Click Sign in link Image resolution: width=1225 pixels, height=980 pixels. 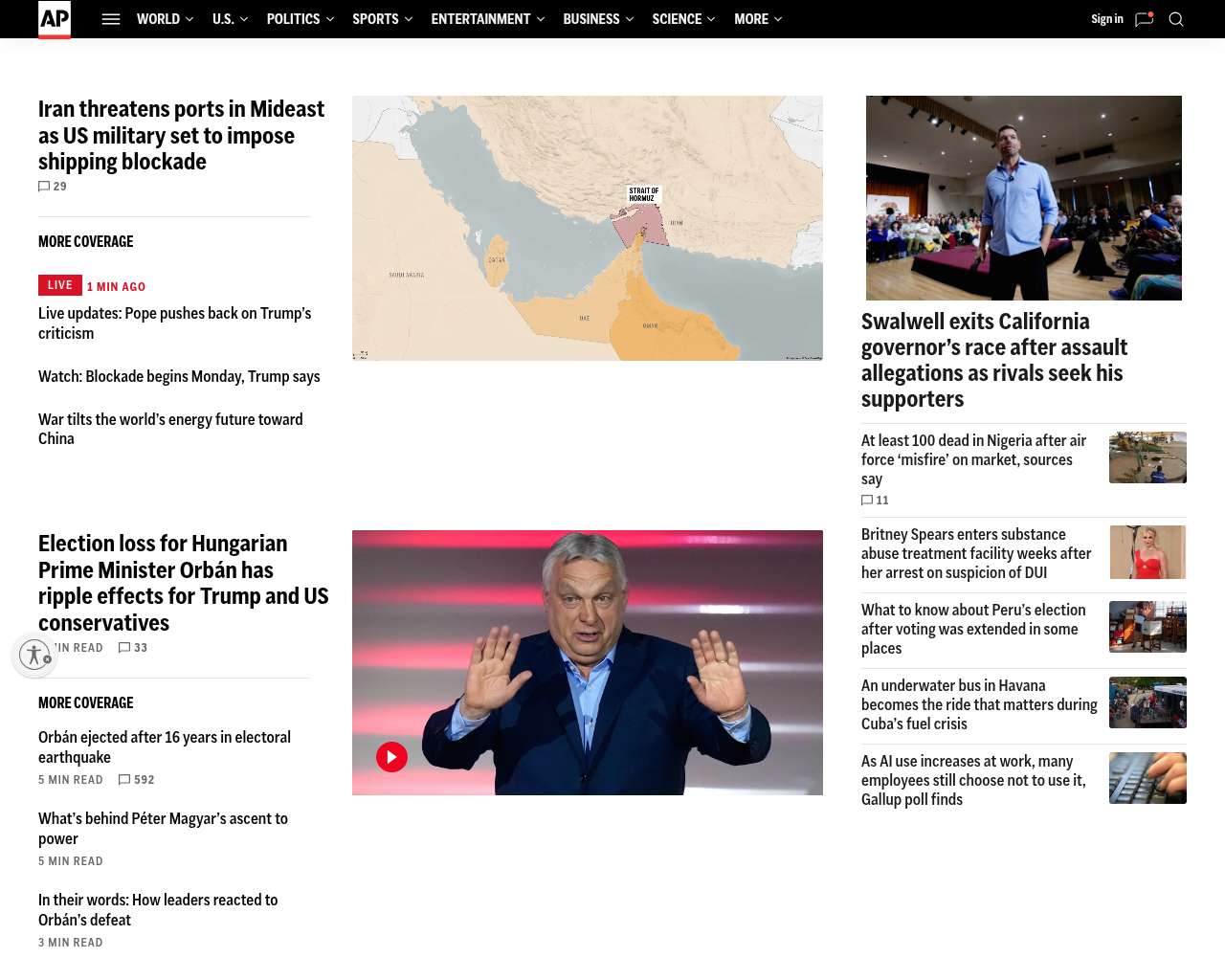click(x=1106, y=19)
